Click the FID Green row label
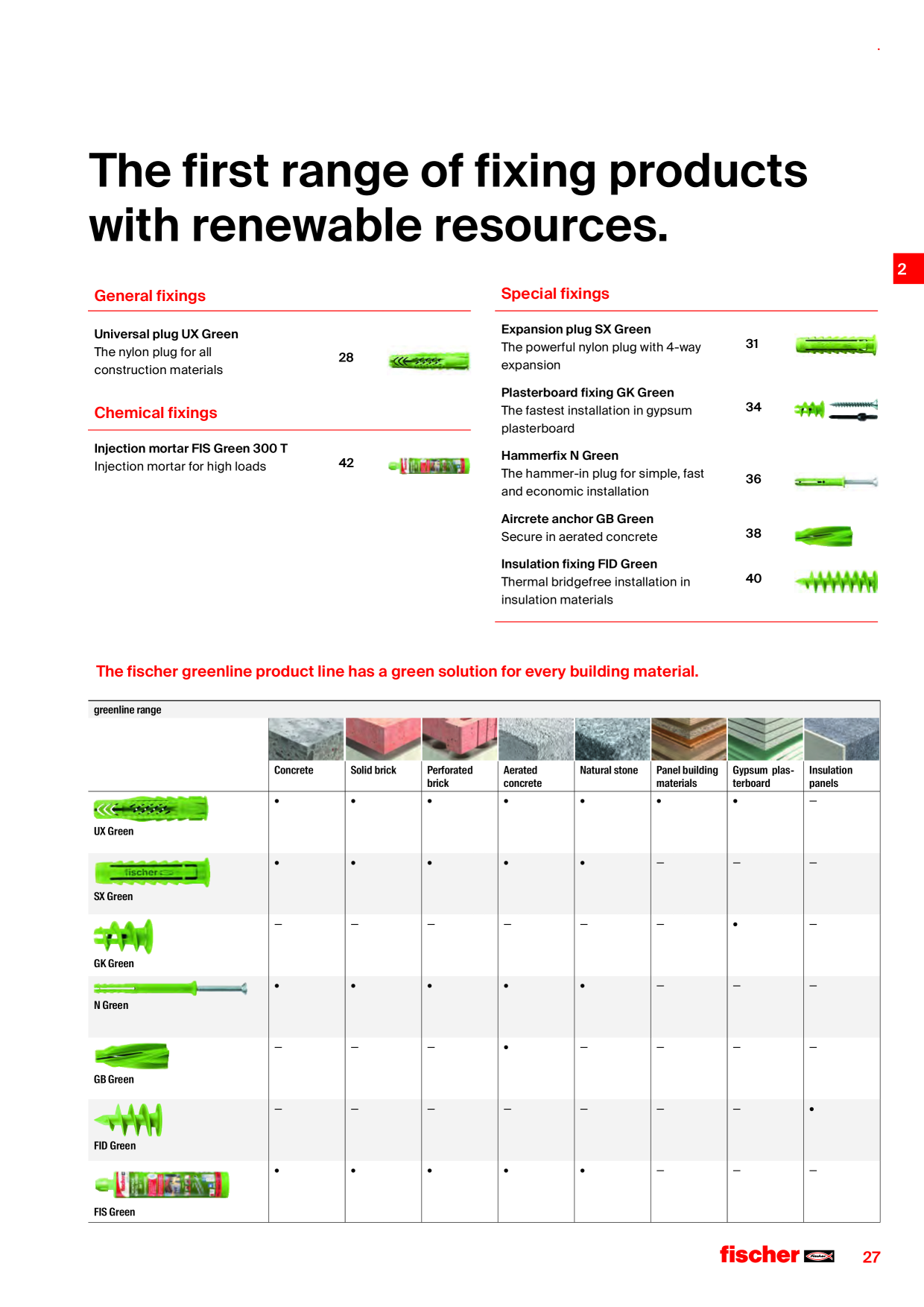The height and width of the screenshot is (1307, 924). (115, 1146)
